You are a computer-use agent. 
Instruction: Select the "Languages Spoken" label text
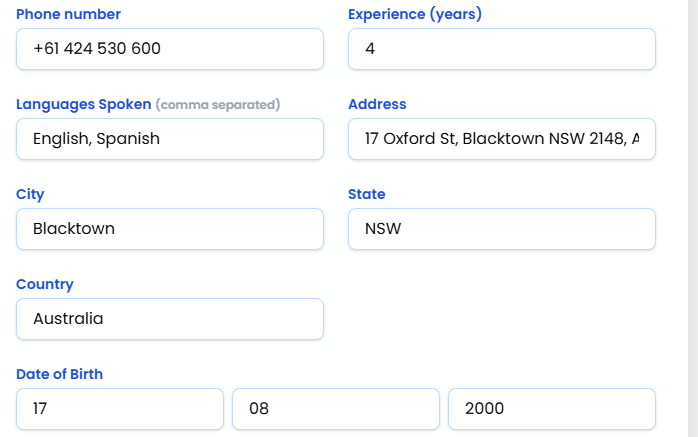(84, 104)
